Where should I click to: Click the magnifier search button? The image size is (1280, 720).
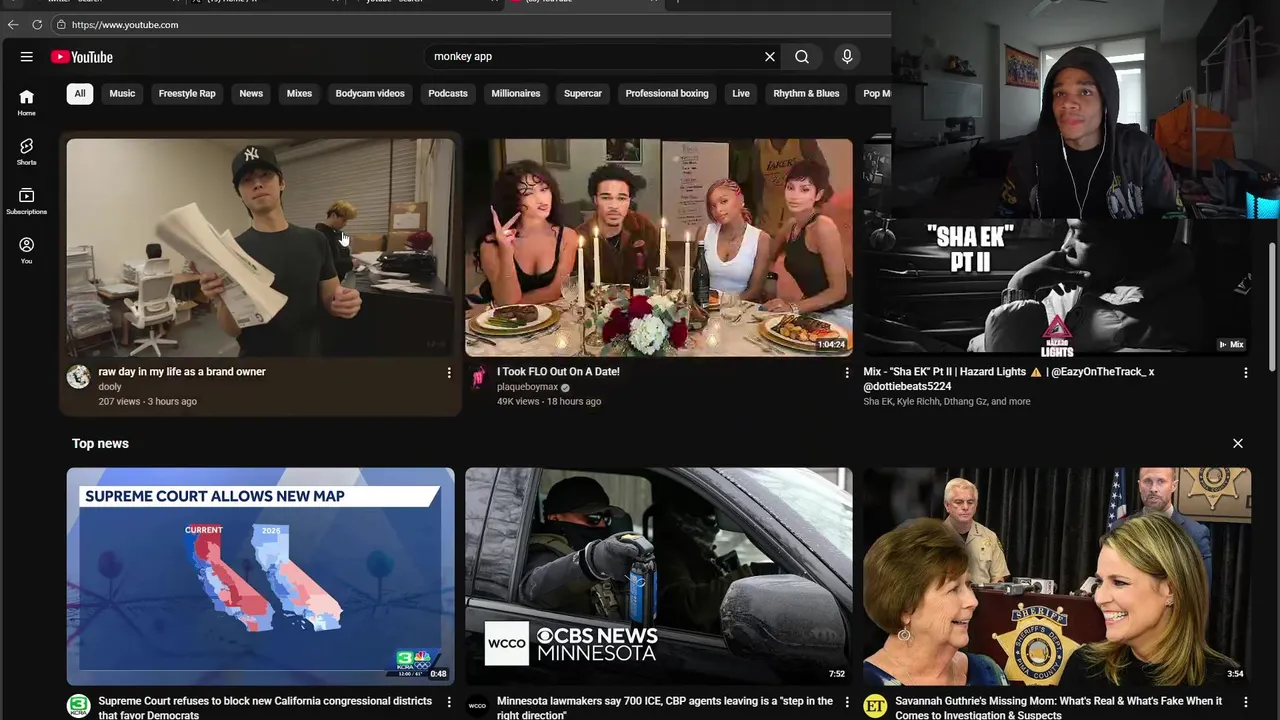[802, 57]
